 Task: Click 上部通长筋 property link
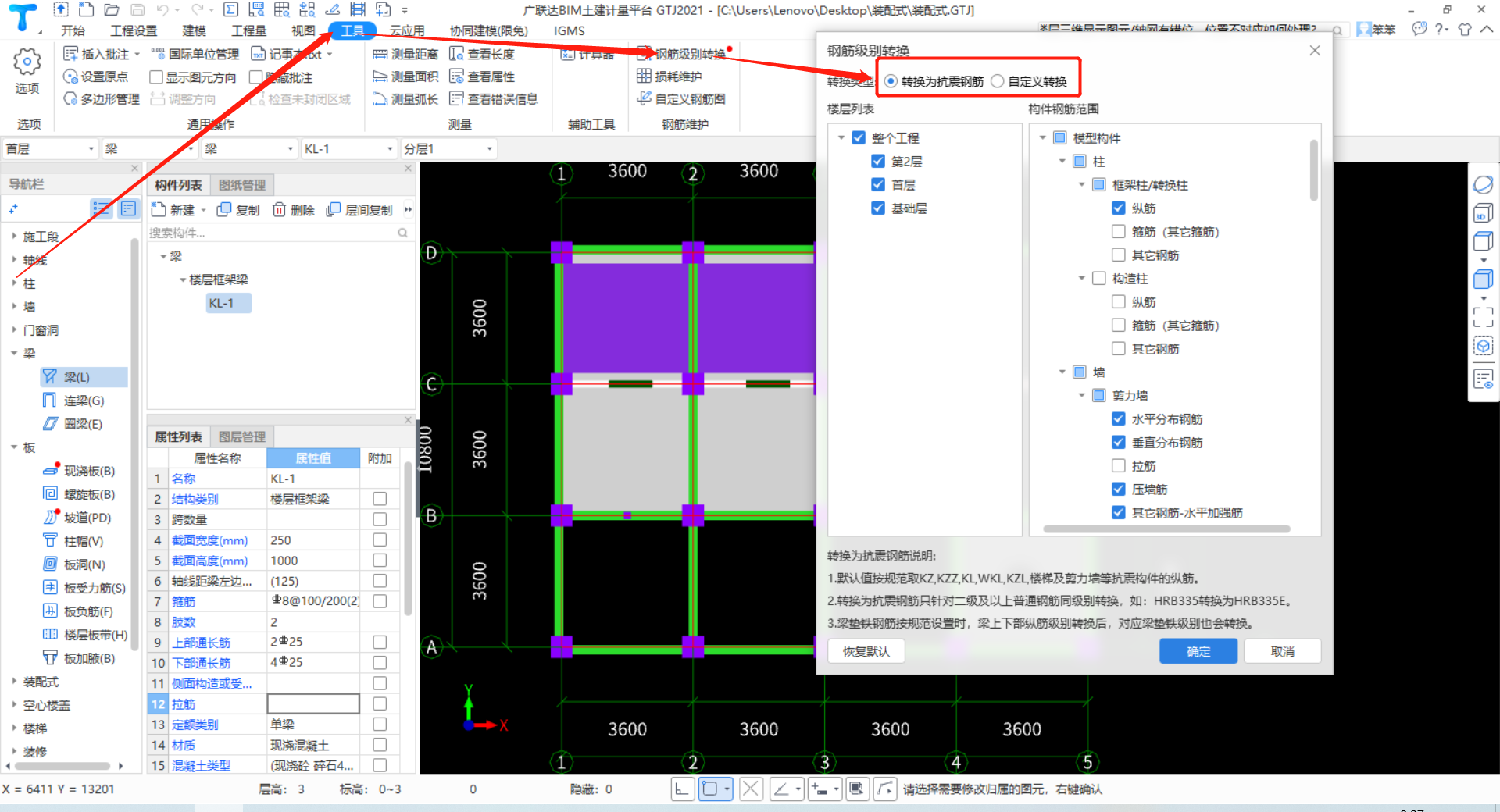coord(201,643)
